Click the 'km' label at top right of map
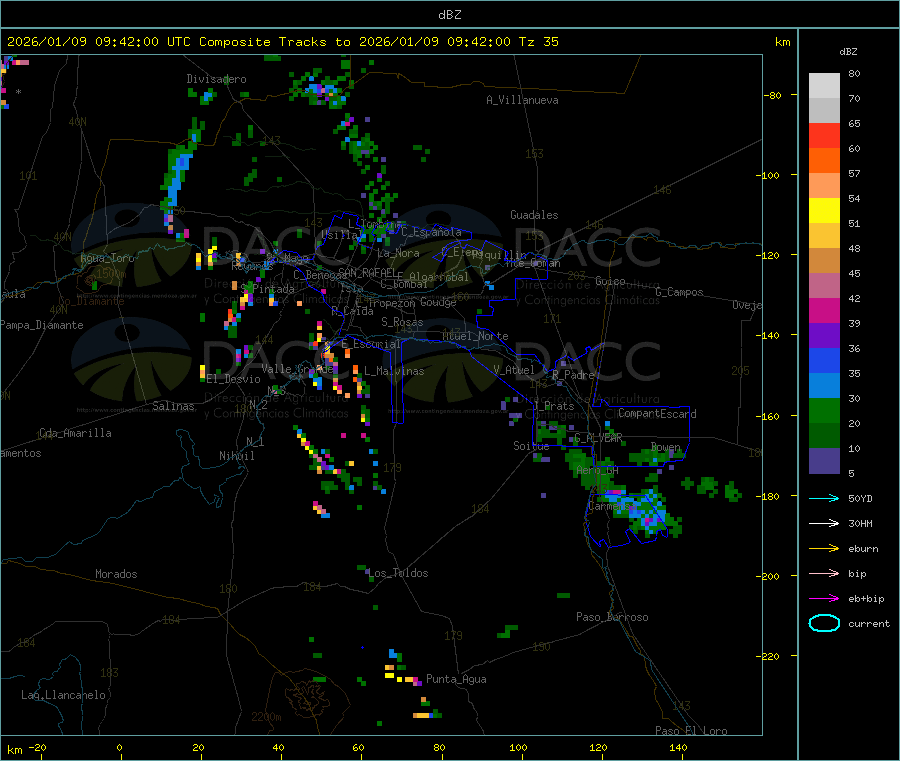 [782, 42]
